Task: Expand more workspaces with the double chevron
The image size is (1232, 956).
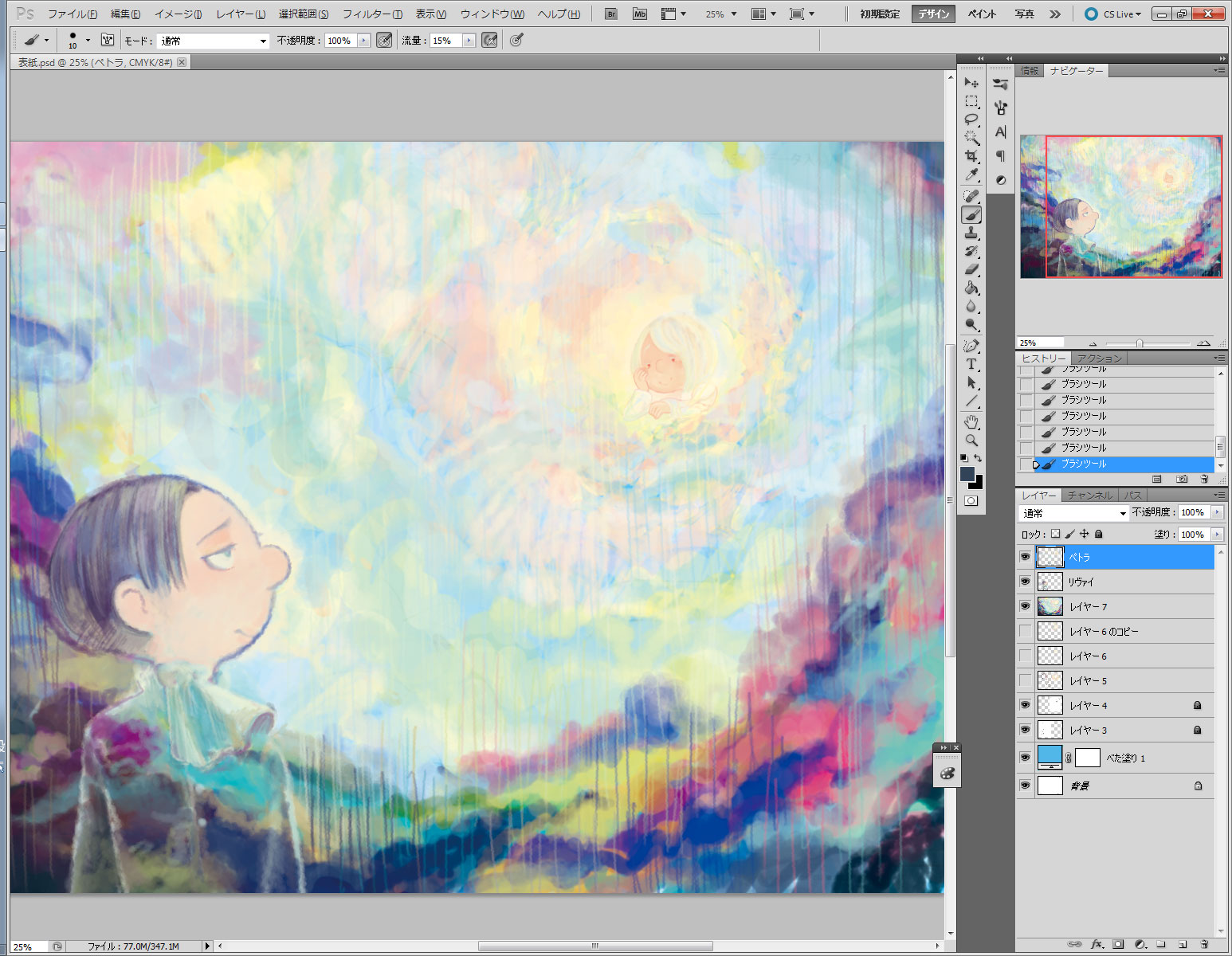Action: coord(1055,14)
